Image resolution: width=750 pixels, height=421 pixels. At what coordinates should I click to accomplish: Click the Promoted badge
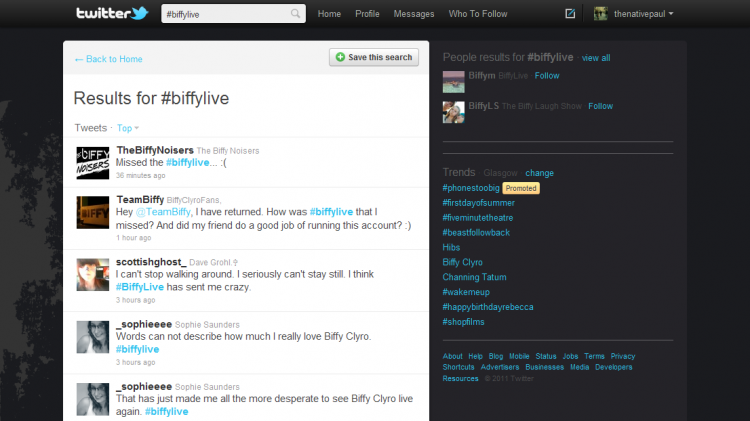tap(521, 188)
